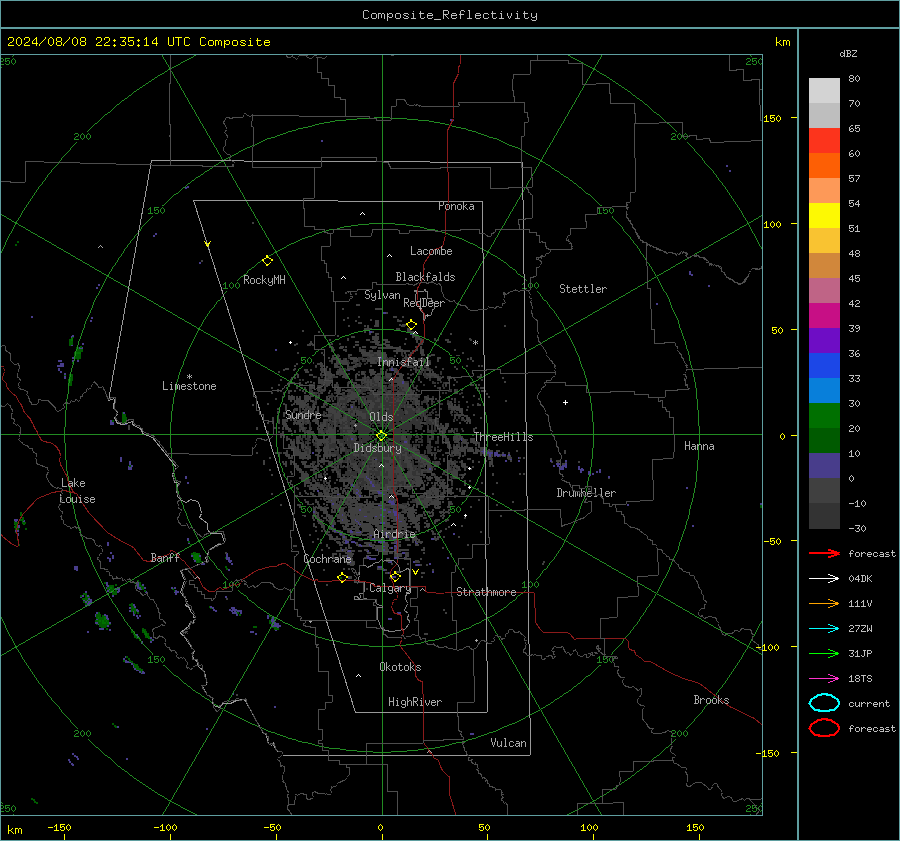900x841 pixels.
Task: Click the ThreeHills map label
Action: (x=503, y=437)
